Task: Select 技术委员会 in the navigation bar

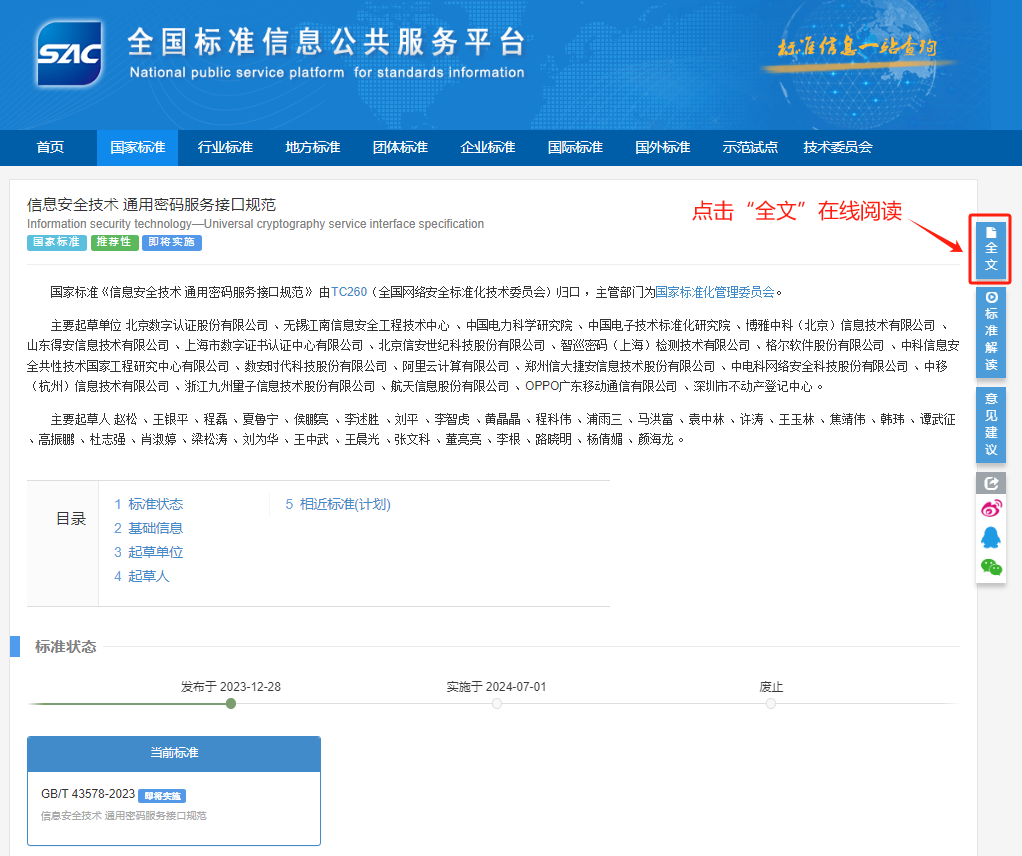Action: [837, 148]
